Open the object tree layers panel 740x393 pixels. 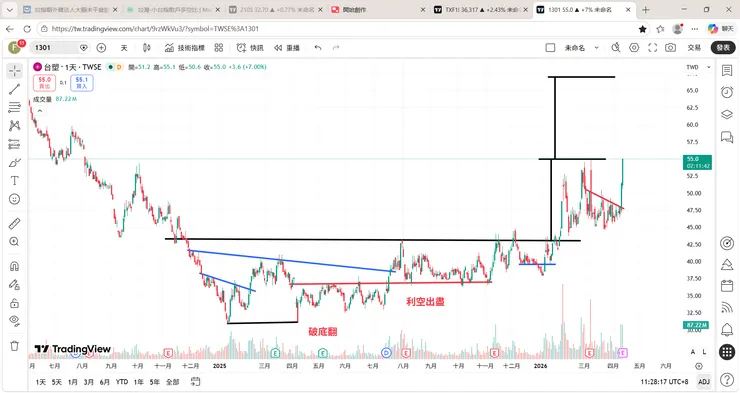(x=727, y=115)
